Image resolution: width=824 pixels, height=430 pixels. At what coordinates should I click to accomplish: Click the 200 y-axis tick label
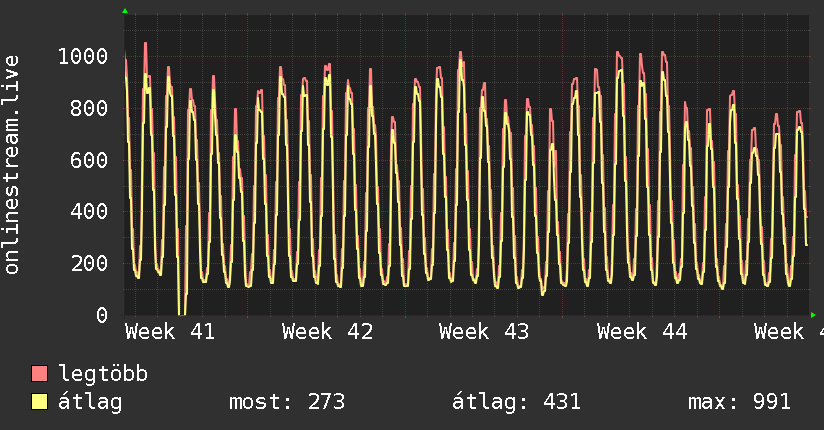tap(89, 263)
